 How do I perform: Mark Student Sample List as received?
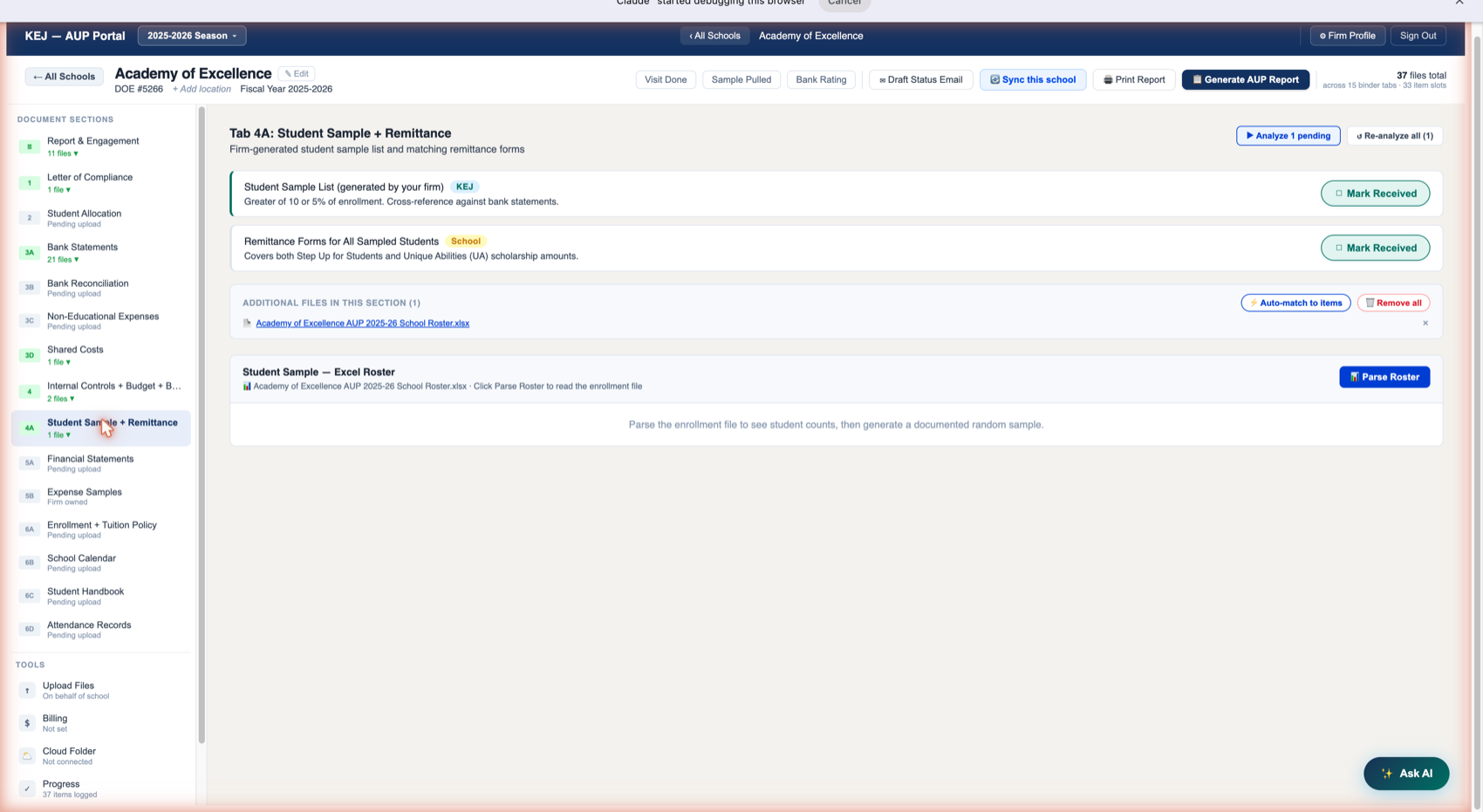pyautogui.click(x=1375, y=194)
